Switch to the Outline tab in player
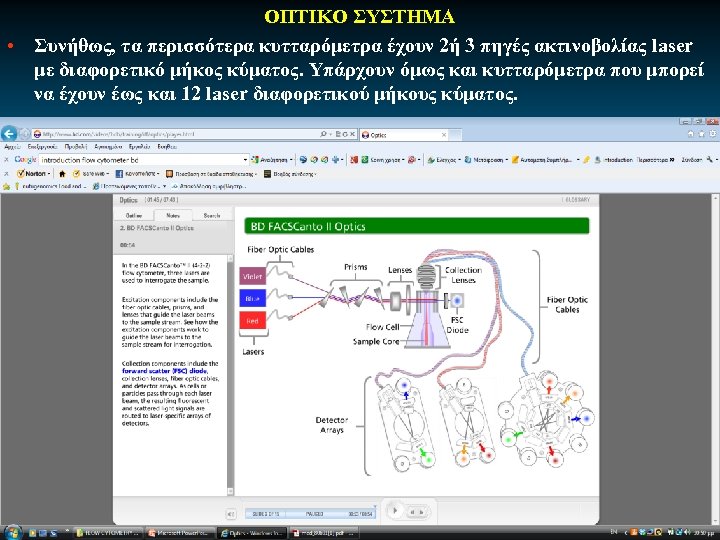This screenshot has width=720, height=540. point(134,215)
